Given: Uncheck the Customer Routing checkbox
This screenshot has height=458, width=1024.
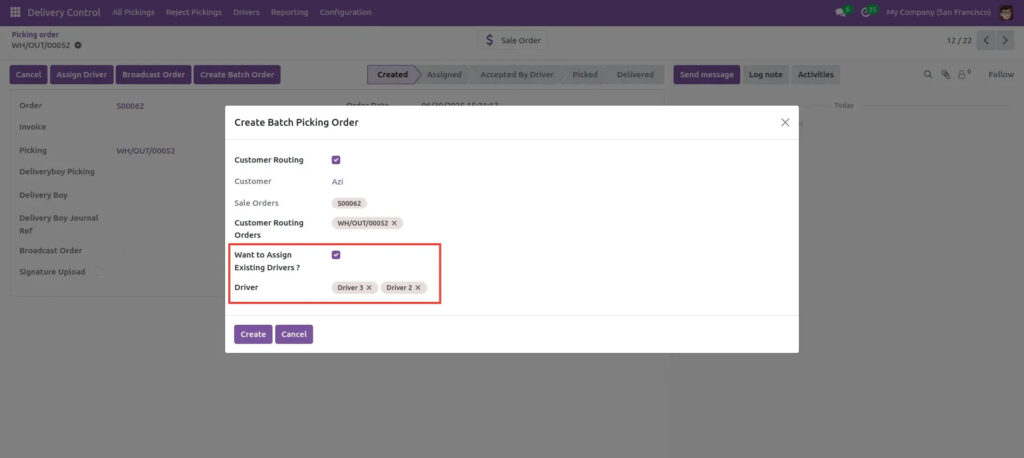Looking at the screenshot, I should pyautogui.click(x=336, y=160).
